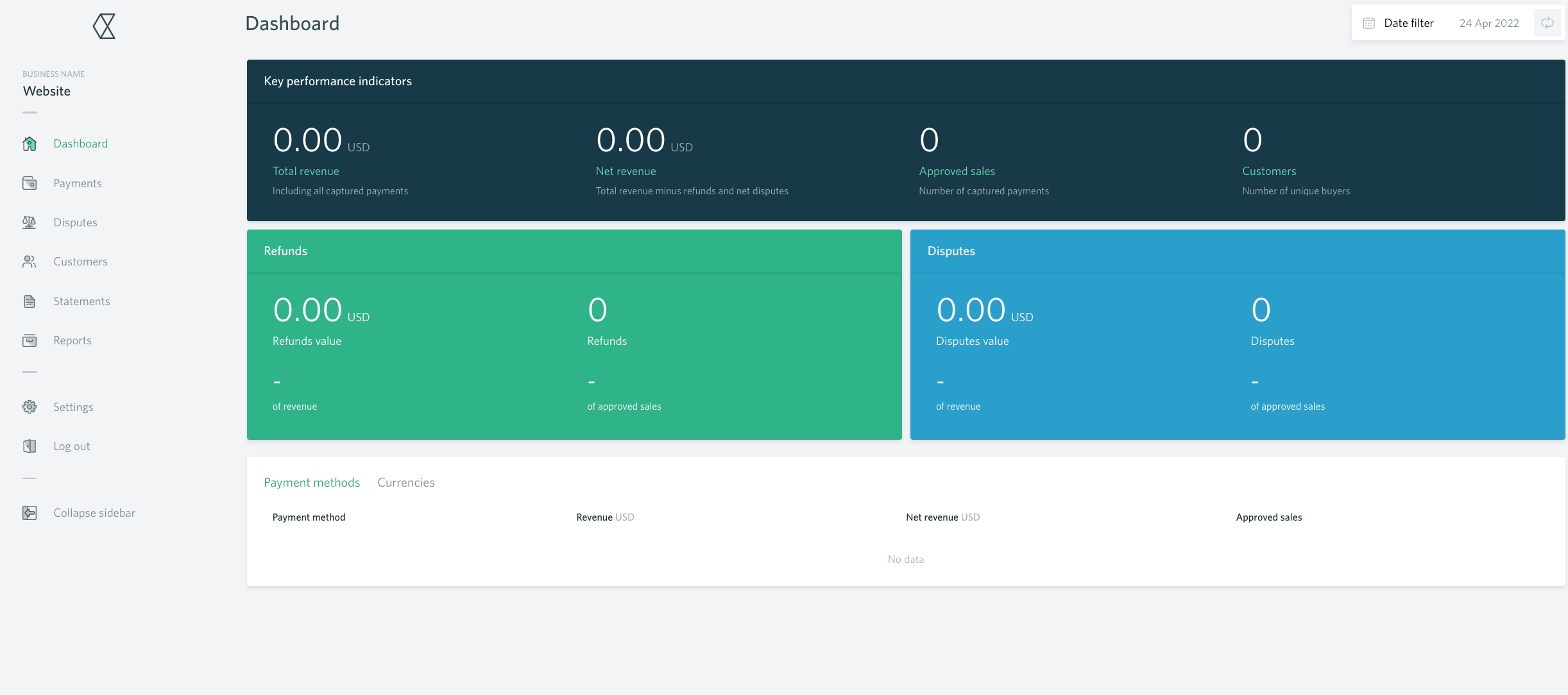1568x695 pixels.
Task: Click the Reports icon in sidebar
Action: tap(30, 340)
